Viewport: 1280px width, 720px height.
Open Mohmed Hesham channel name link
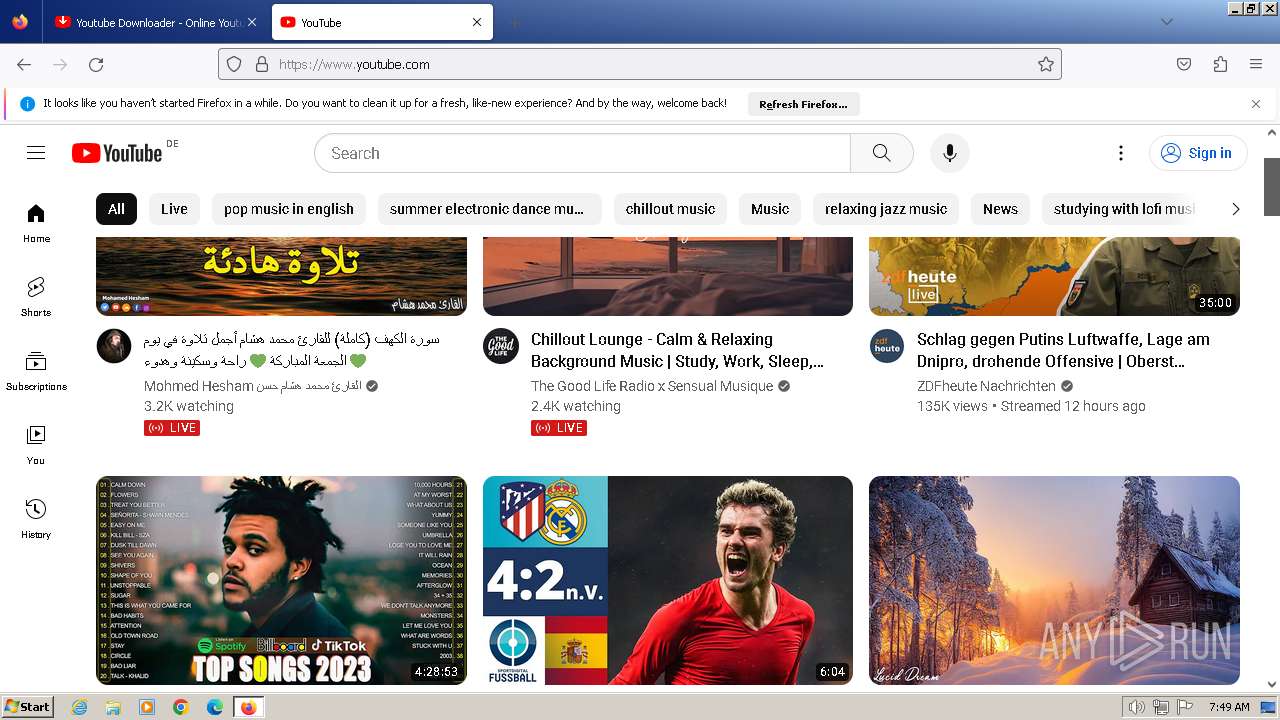(x=253, y=386)
